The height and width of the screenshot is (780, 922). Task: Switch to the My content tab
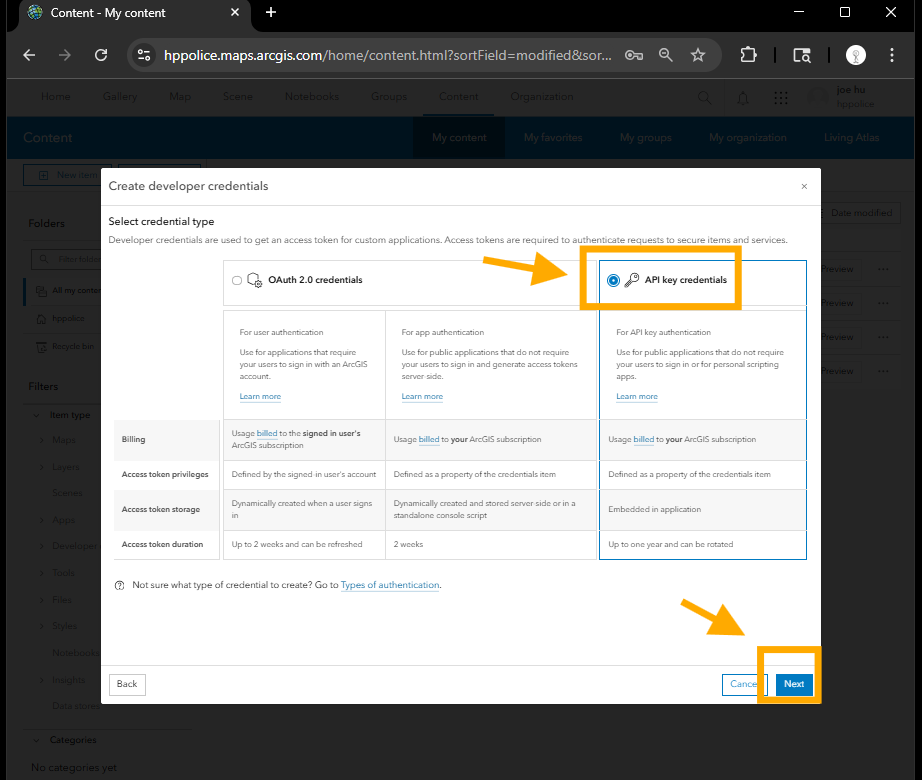click(459, 138)
